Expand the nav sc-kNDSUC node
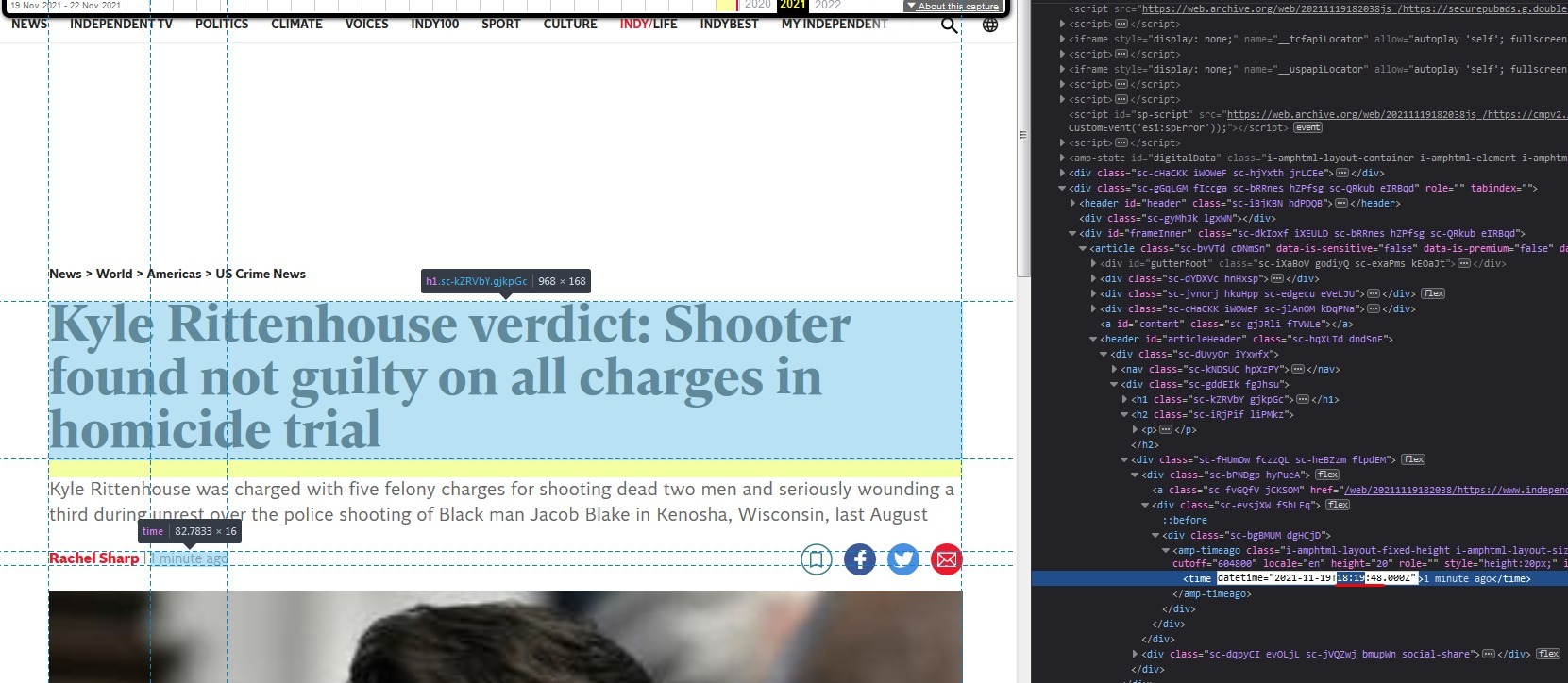1568x683 pixels. (x=1114, y=369)
